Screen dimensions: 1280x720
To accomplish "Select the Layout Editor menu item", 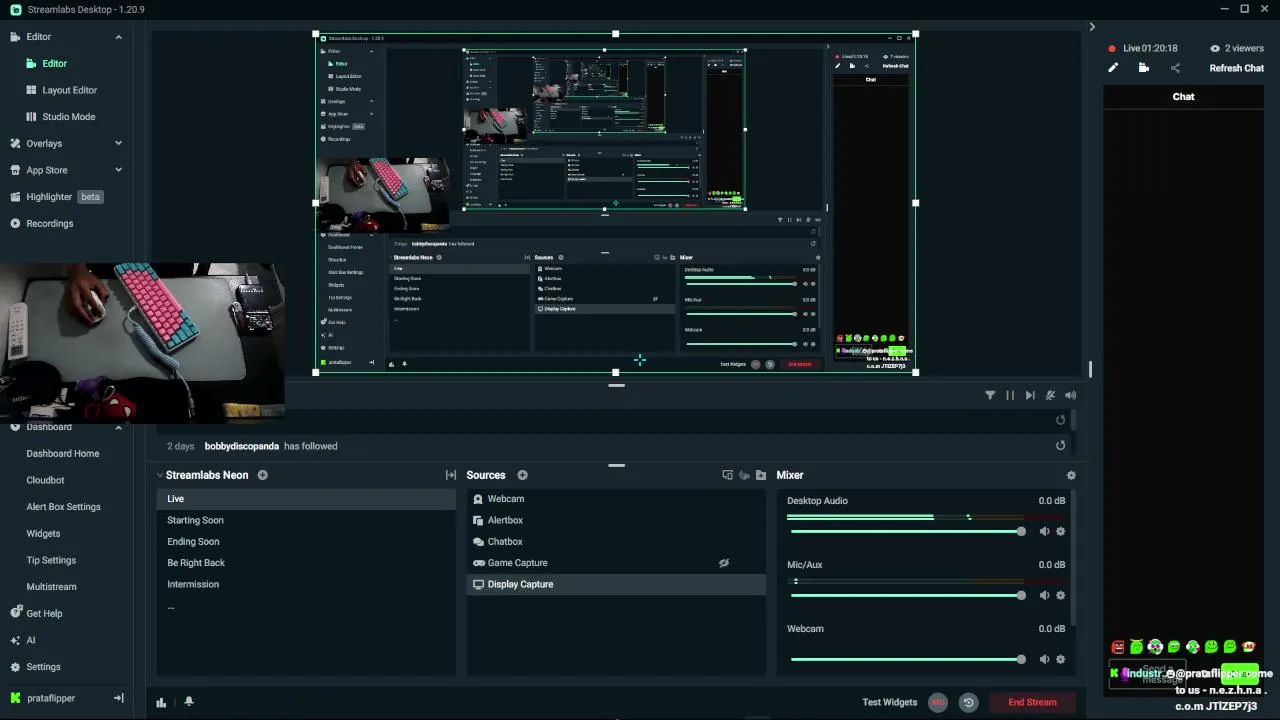I will click(x=69, y=90).
